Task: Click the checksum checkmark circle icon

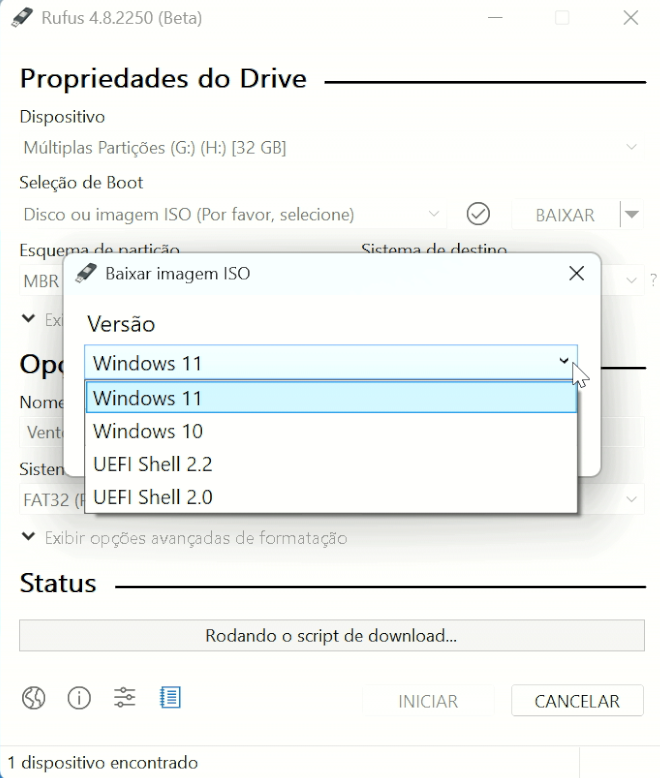Action: pos(478,214)
